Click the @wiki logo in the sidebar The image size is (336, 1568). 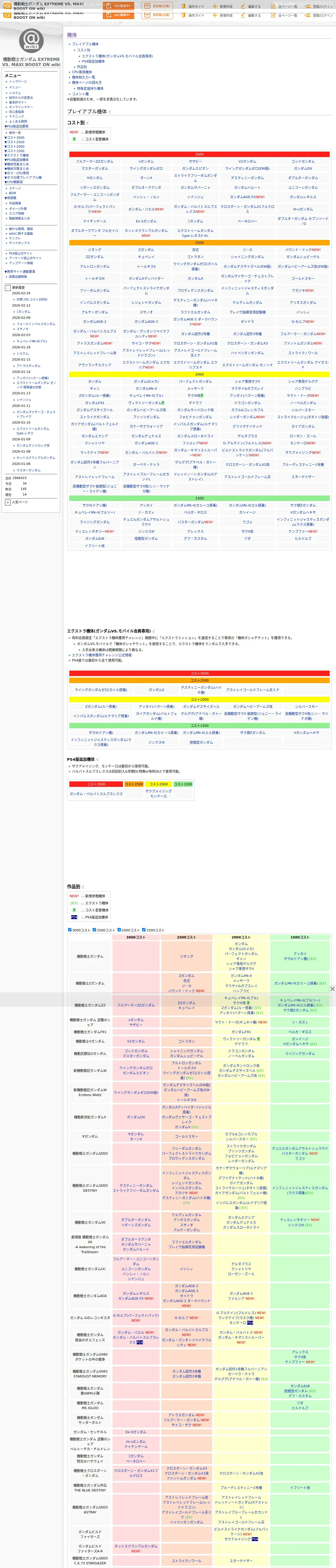click(x=31, y=40)
